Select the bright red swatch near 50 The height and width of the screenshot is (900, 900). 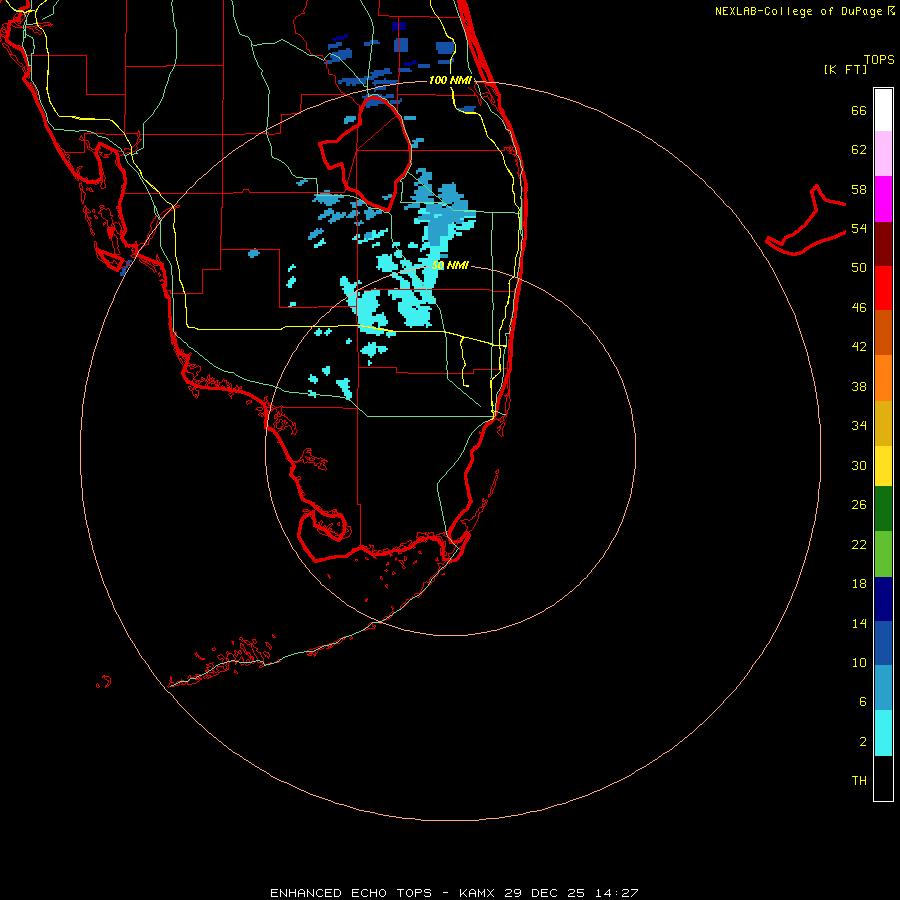(x=883, y=288)
